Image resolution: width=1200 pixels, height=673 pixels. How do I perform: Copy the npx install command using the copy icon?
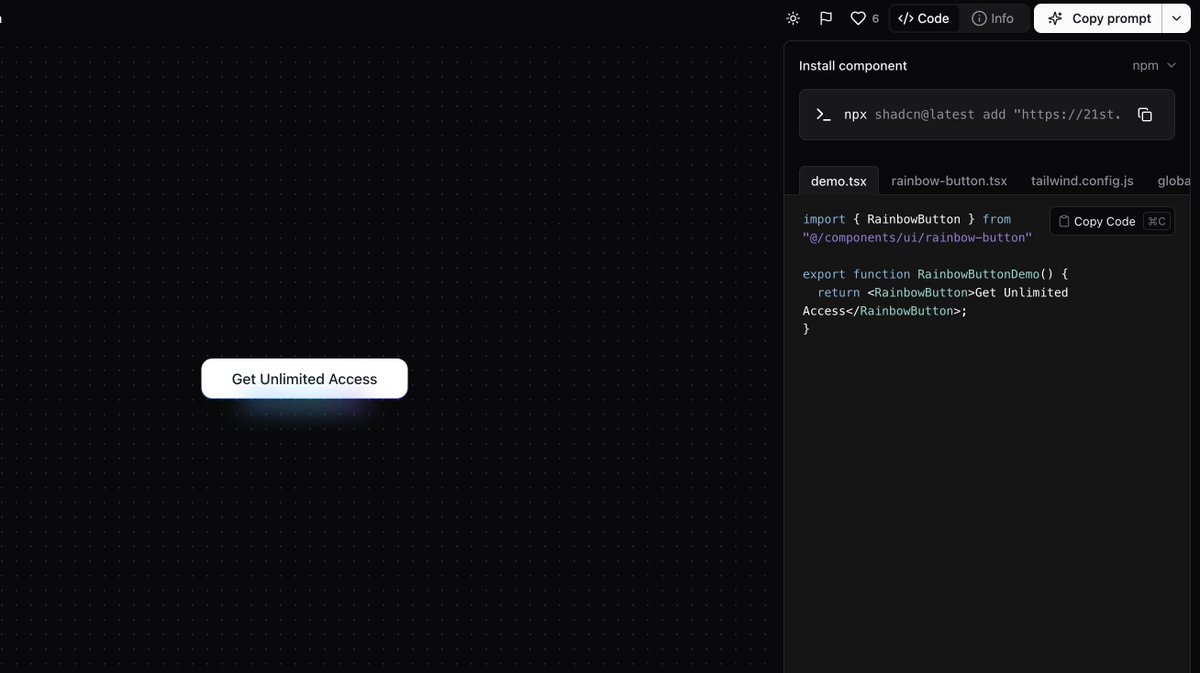pos(1144,114)
